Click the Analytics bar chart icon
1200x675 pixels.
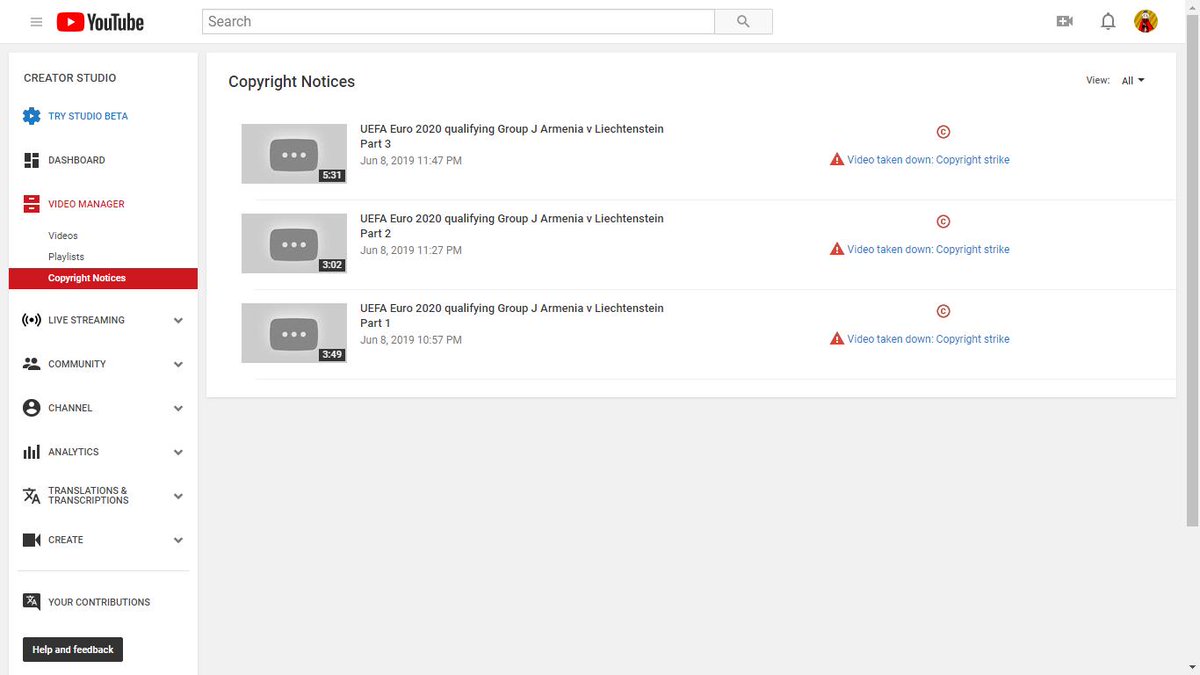(31, 452)
